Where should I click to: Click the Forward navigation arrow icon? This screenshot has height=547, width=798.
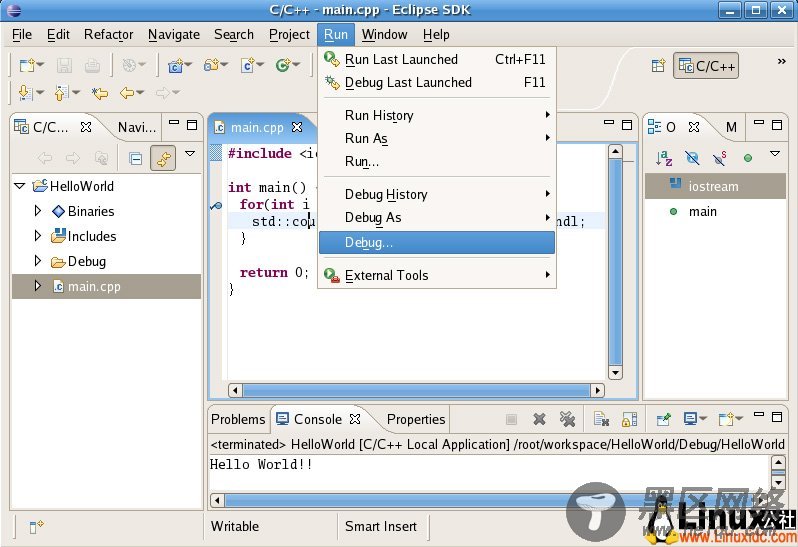coord(163,93)
